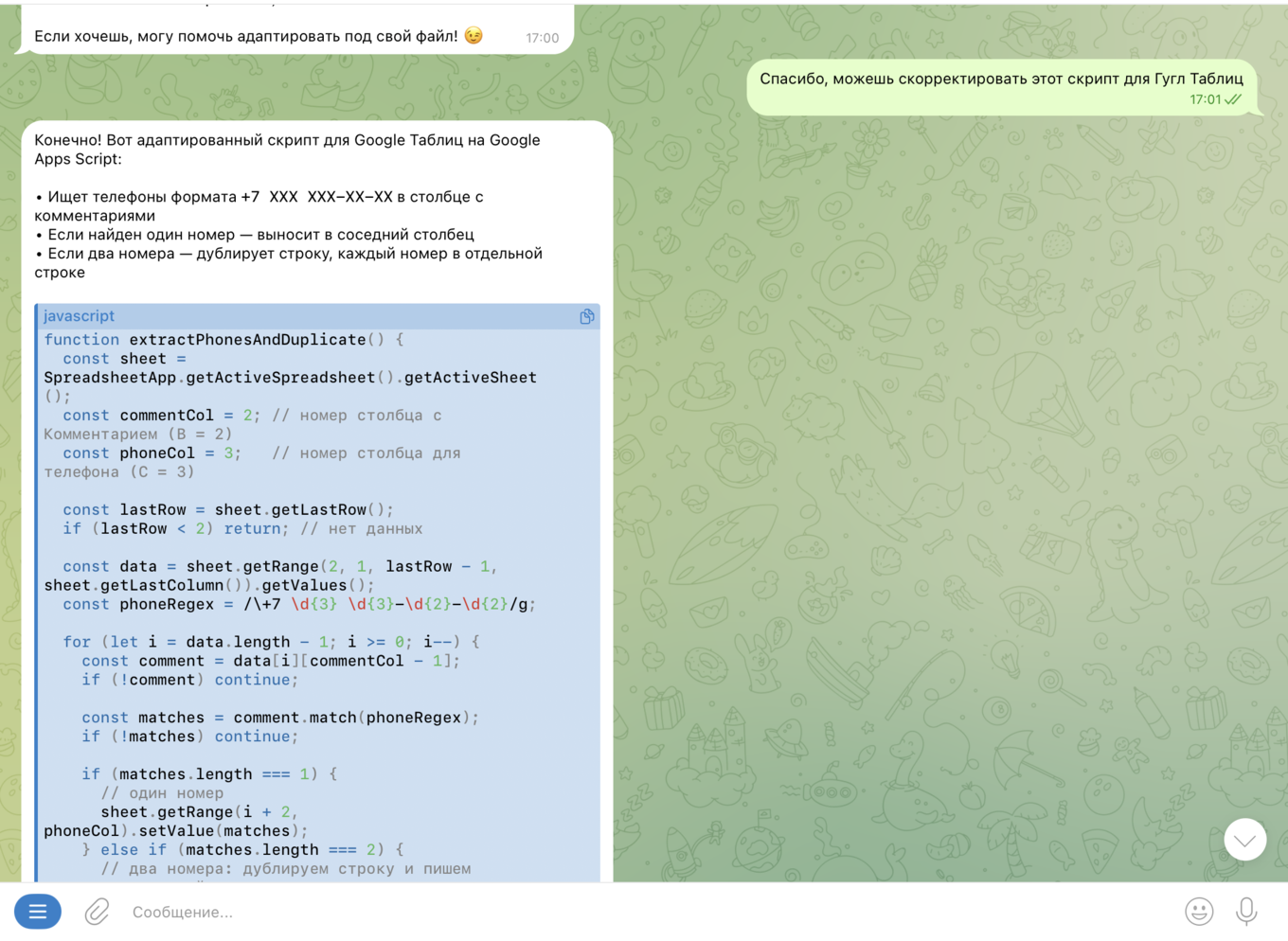
Task: Open the bot menu button
Action: 38,912
